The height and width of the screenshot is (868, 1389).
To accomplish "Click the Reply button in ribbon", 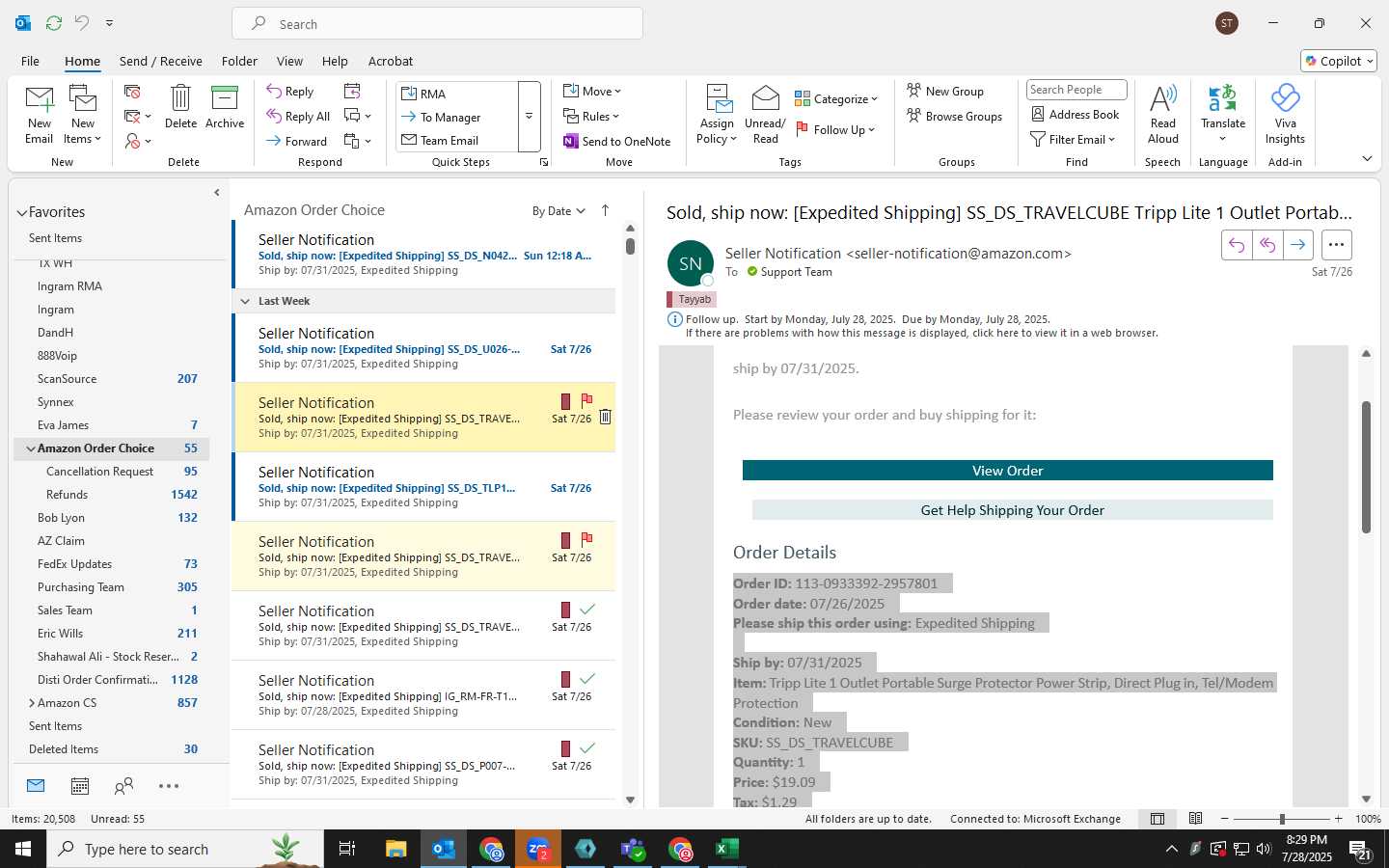I will [x=290, y=92].
